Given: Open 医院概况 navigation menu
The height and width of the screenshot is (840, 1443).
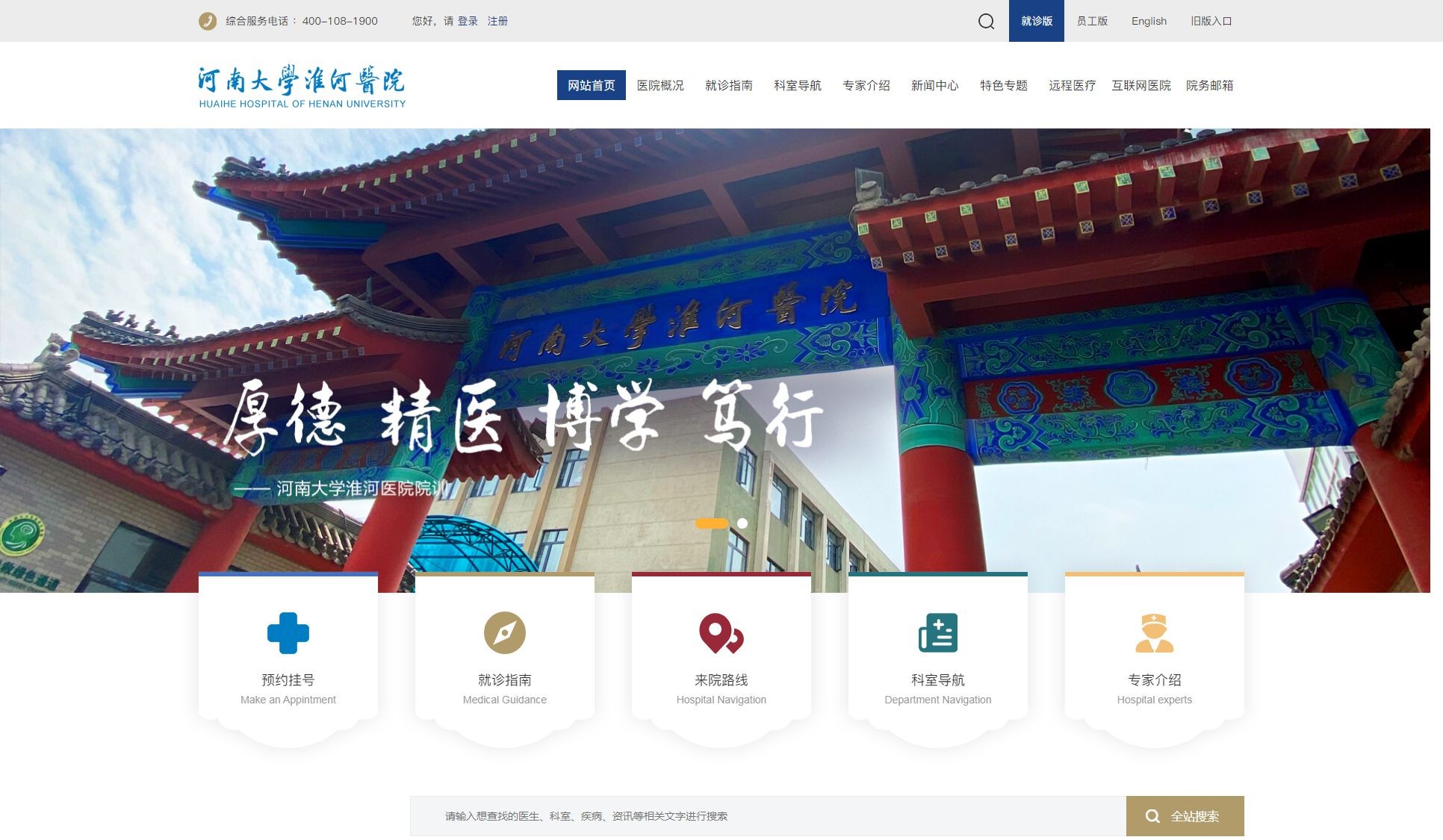Looking at the screenshot, I should (x=660, y=86).
